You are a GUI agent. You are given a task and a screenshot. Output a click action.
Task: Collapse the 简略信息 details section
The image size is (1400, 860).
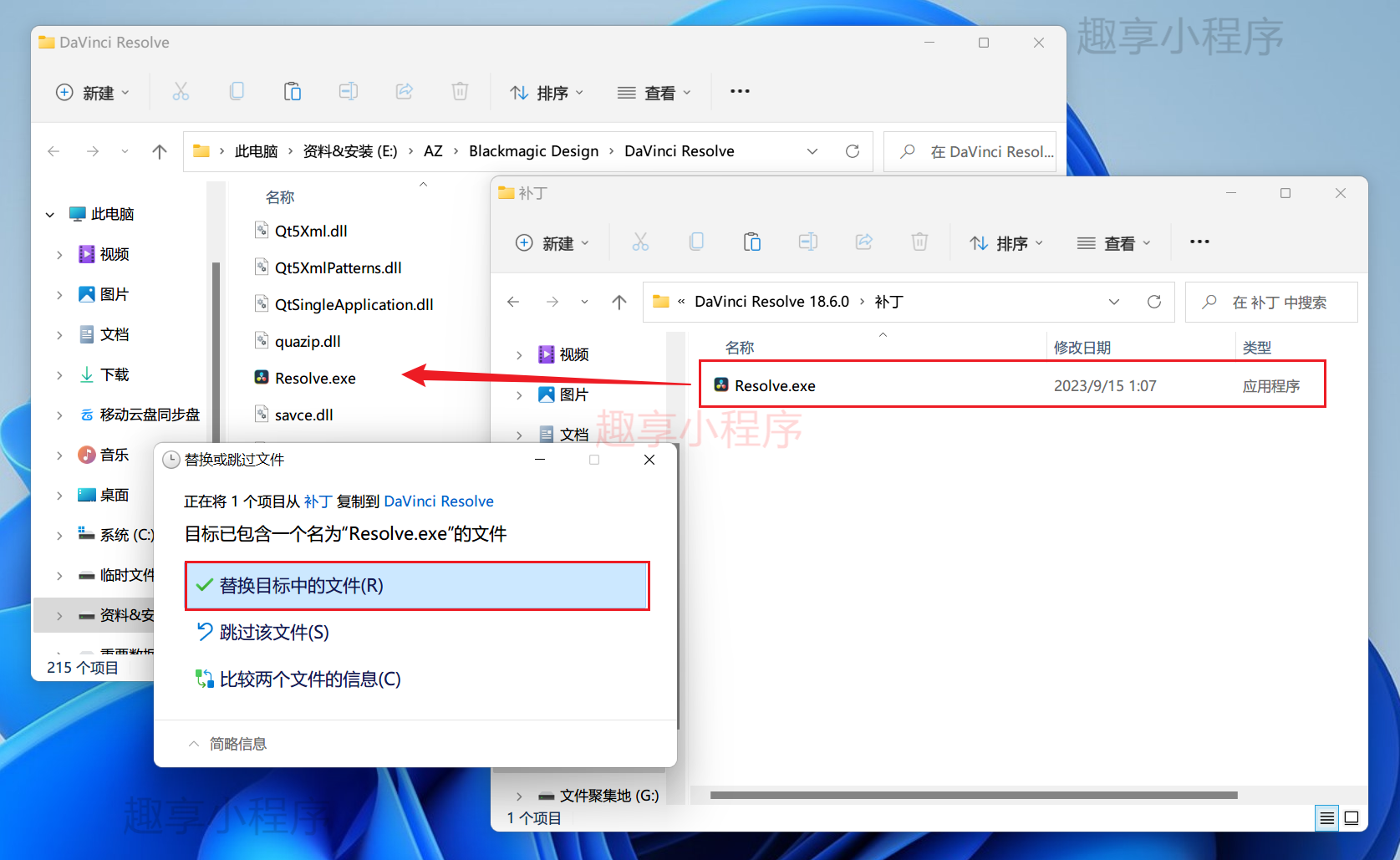coord(227,744)
